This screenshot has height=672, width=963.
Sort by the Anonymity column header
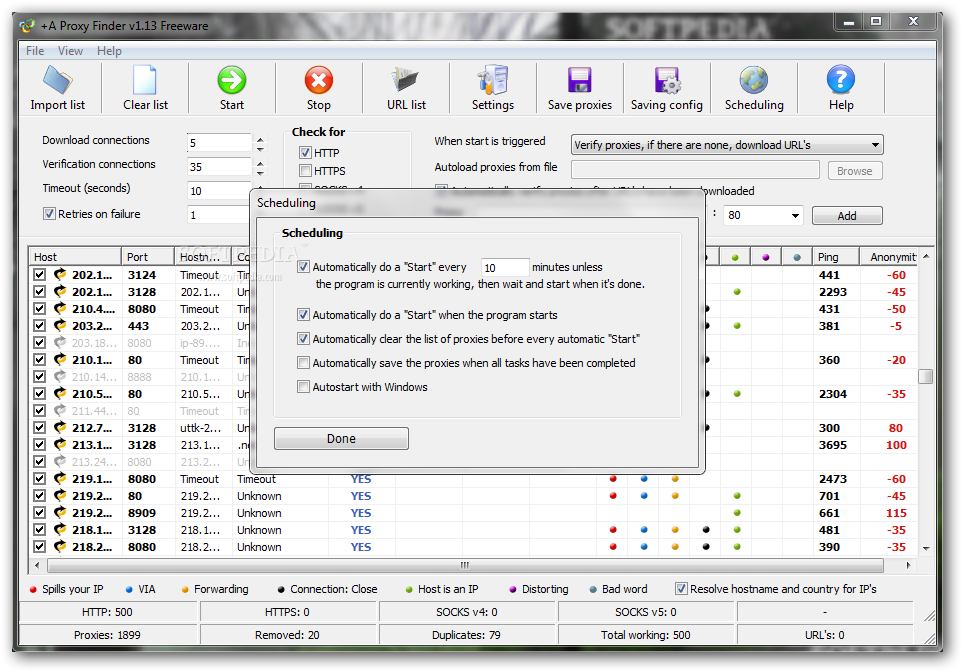click(889, 257)
